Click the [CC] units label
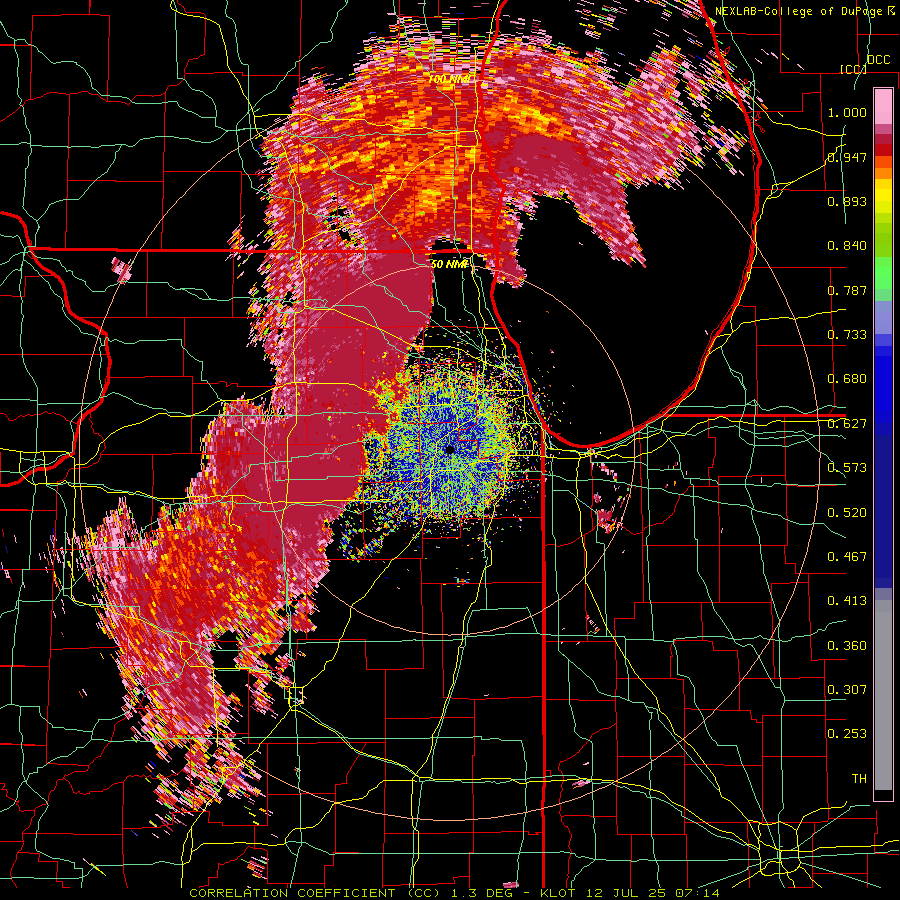 point(854,69)
